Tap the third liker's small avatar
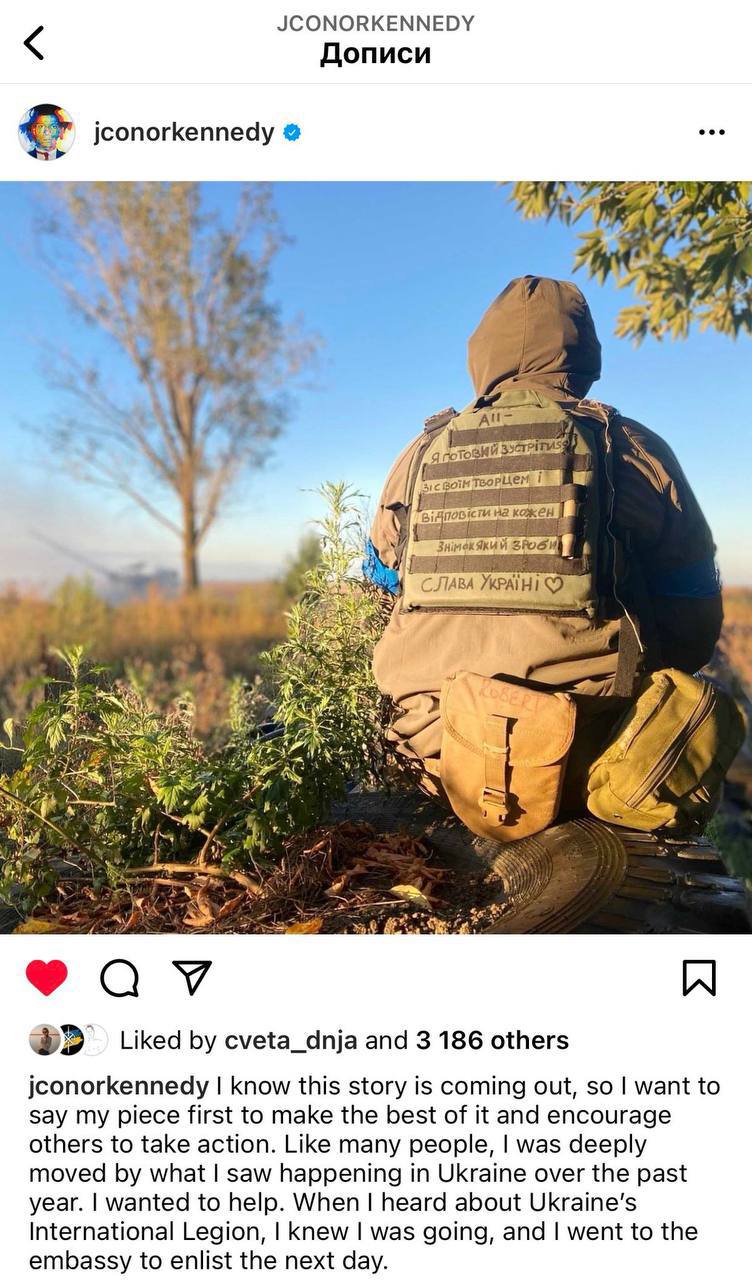This screenshot has height=1280, width=752. 94,1040
